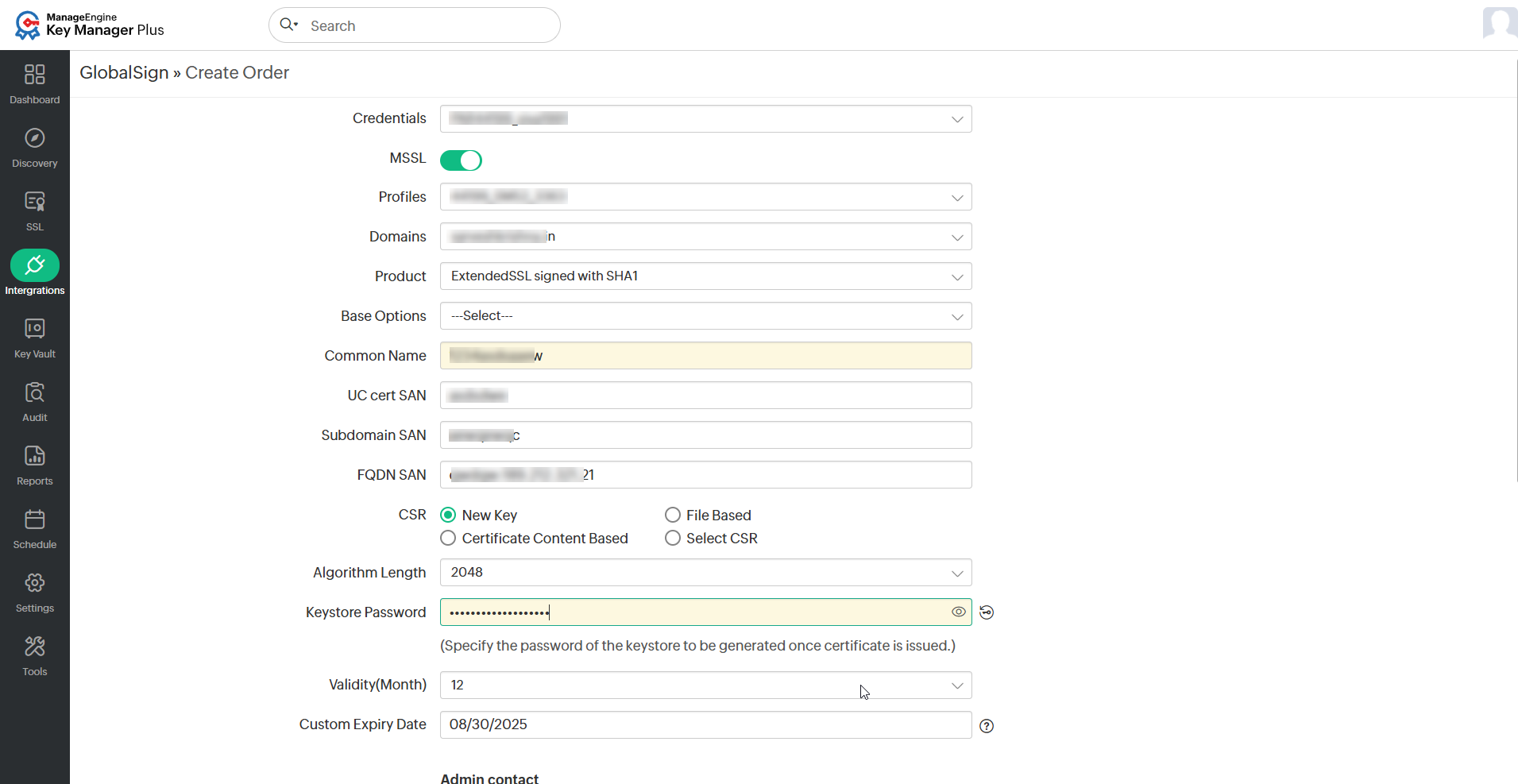Click the Key Manager Plus logo

click(x=89, y=25)
